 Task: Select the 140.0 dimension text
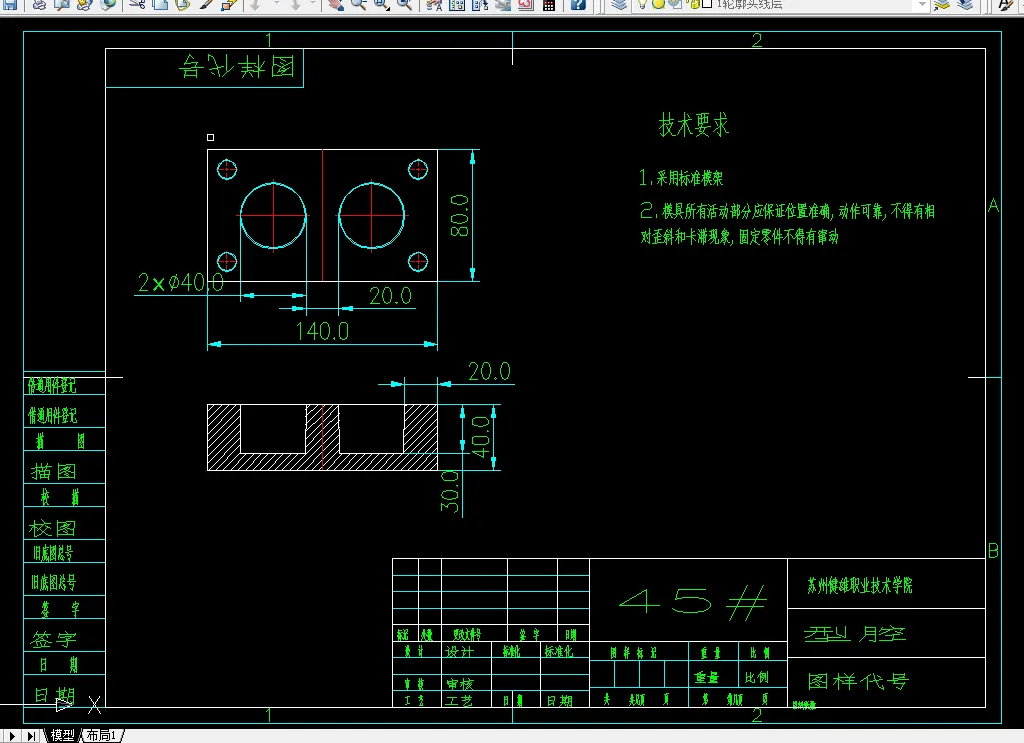[322, 331]
